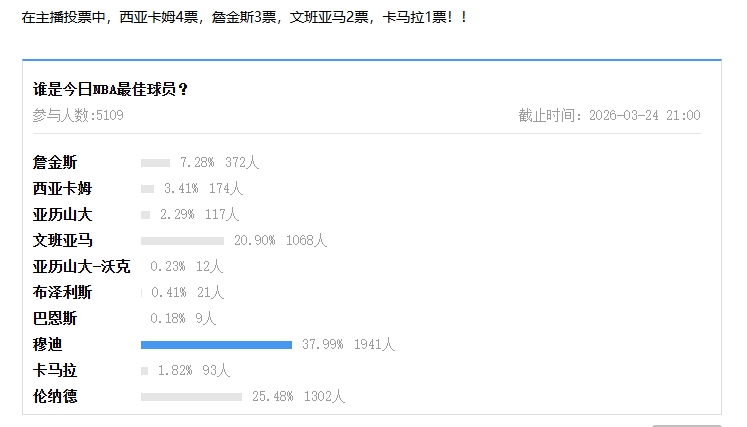Select the 穆迪 poll option label
The image size is (747, 427).
click(48, 344)
